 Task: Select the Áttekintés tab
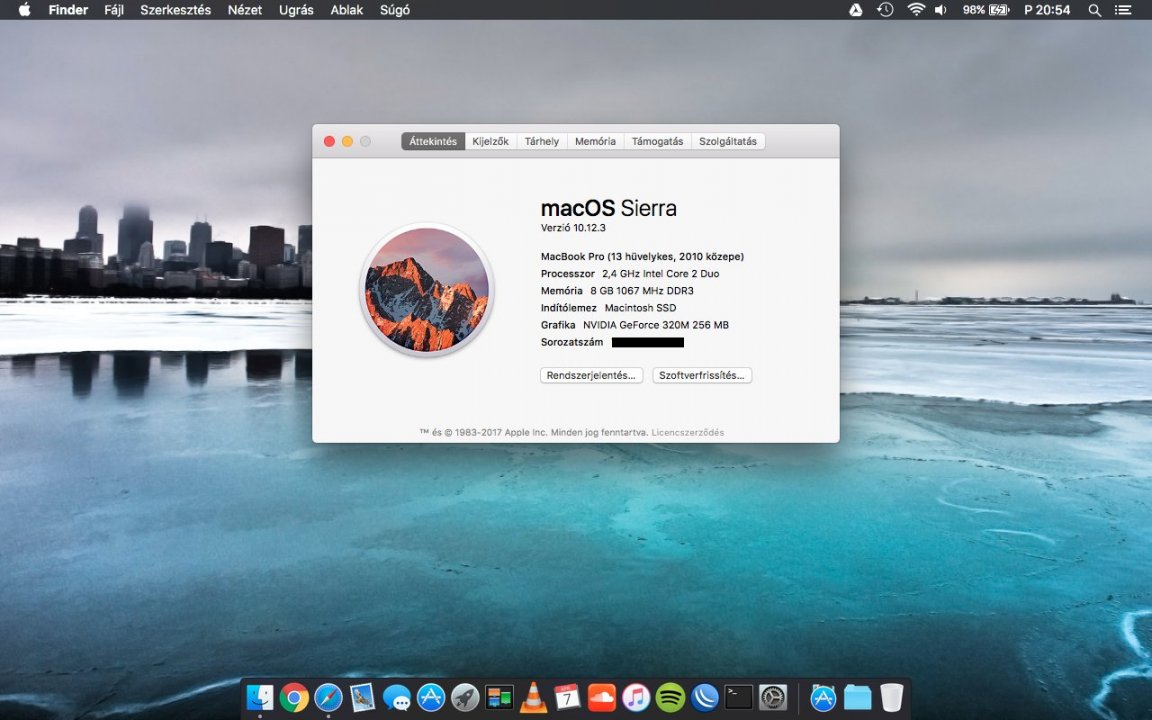coord(433,141)
